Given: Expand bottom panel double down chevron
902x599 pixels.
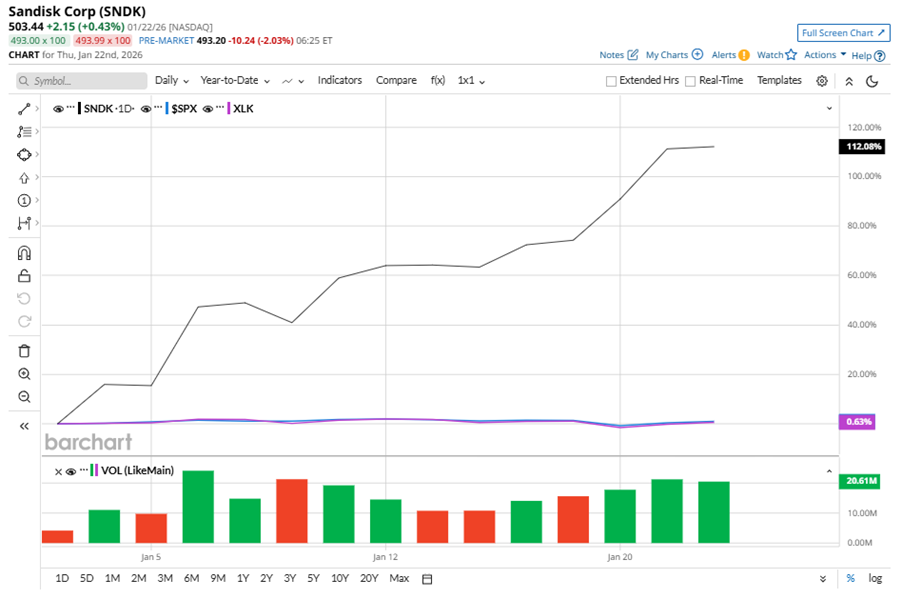Looking at the screenshot, I should coord(823,579).
